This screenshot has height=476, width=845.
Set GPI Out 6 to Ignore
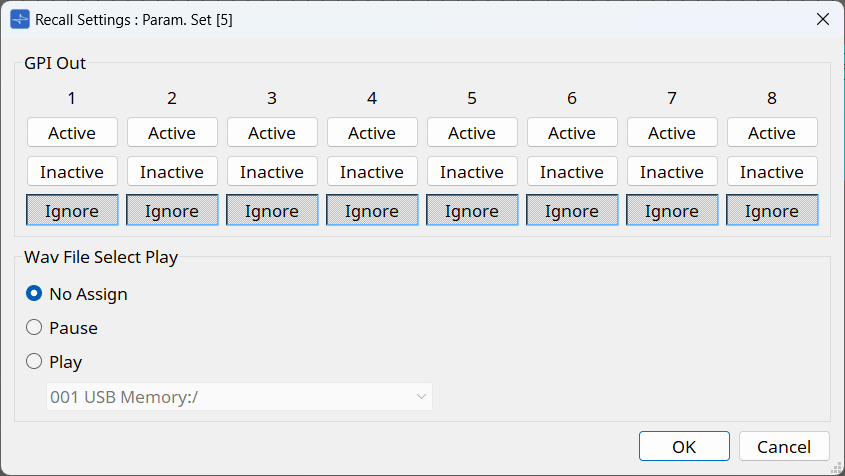(x=572, y=211)
